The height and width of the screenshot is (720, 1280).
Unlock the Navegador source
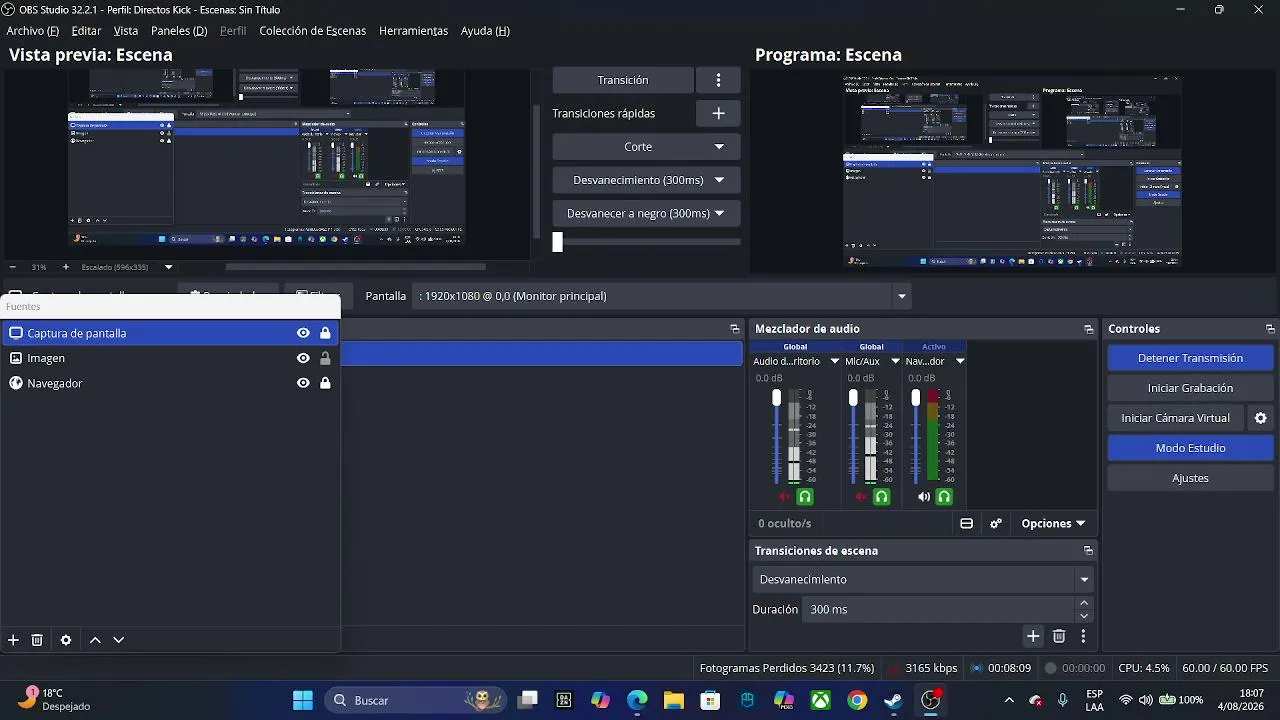[x=325, y=383]
